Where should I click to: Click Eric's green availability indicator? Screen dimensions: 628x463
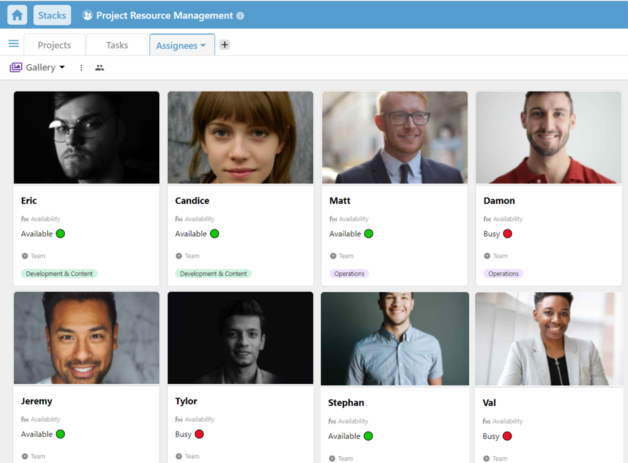(x=60, y=234)
